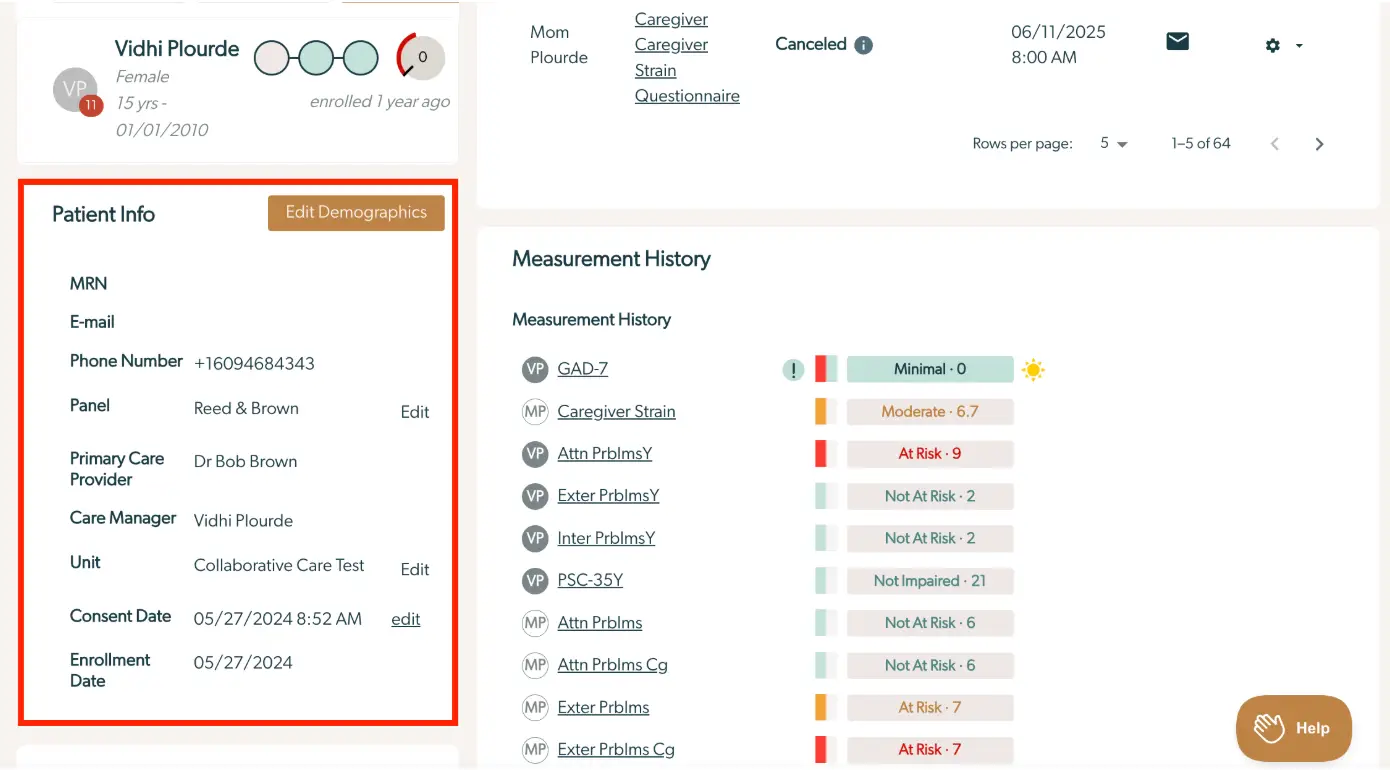Go to the next page of appointments
The image size is (1390, 770).
pos(1319,143)
